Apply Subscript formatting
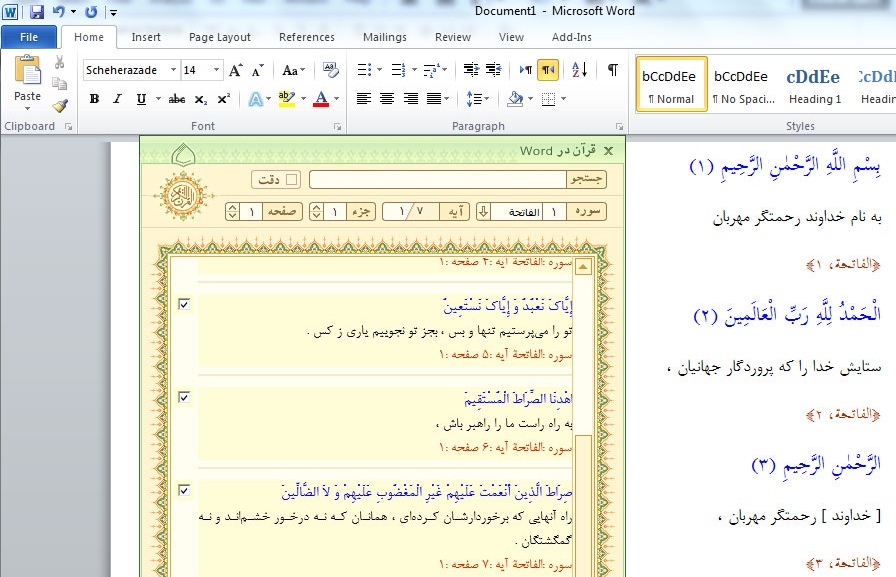Screen dimensions: 896x577 coord(201,99)
